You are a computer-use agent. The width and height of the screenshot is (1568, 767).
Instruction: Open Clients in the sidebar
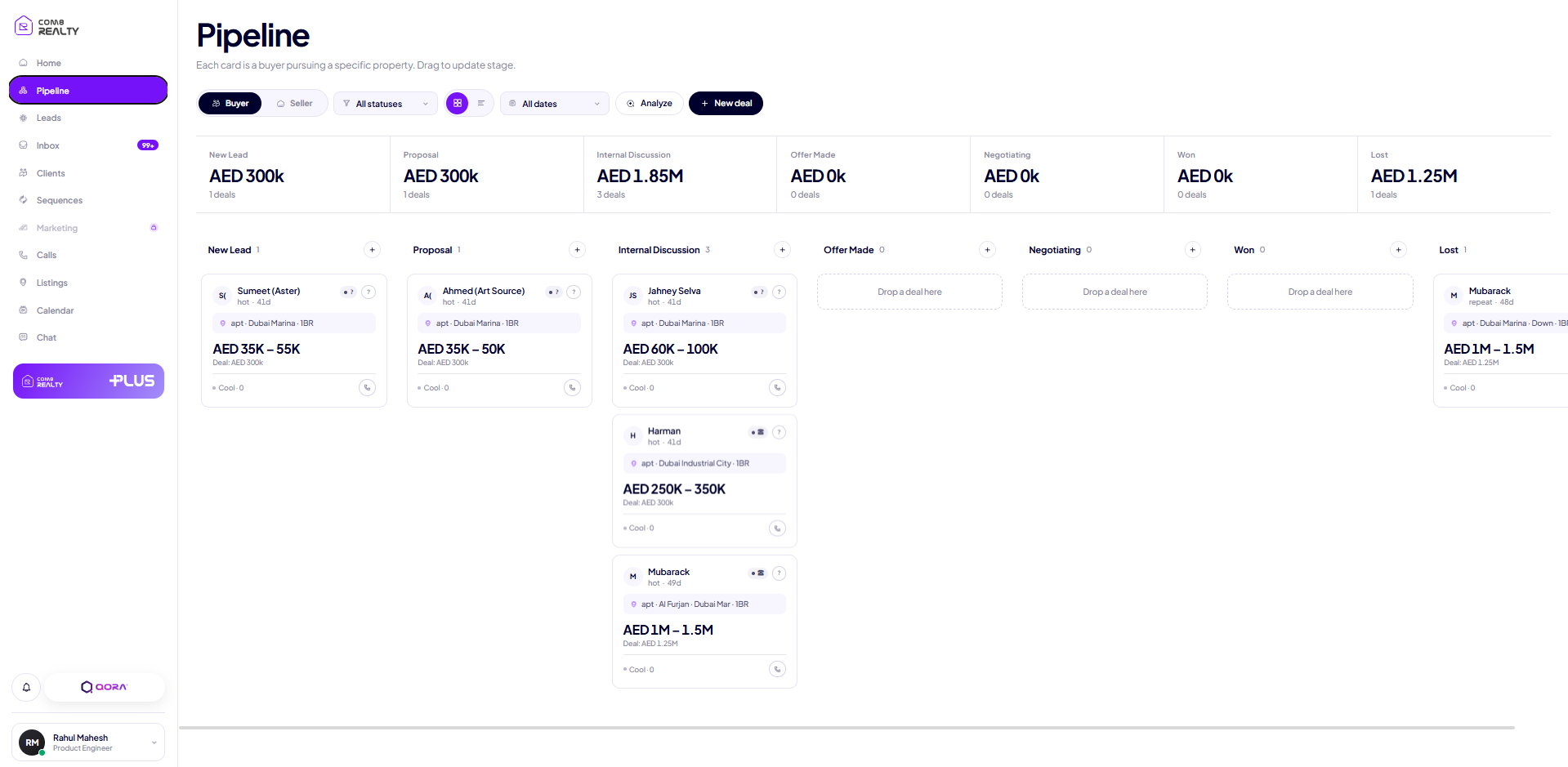88,173
